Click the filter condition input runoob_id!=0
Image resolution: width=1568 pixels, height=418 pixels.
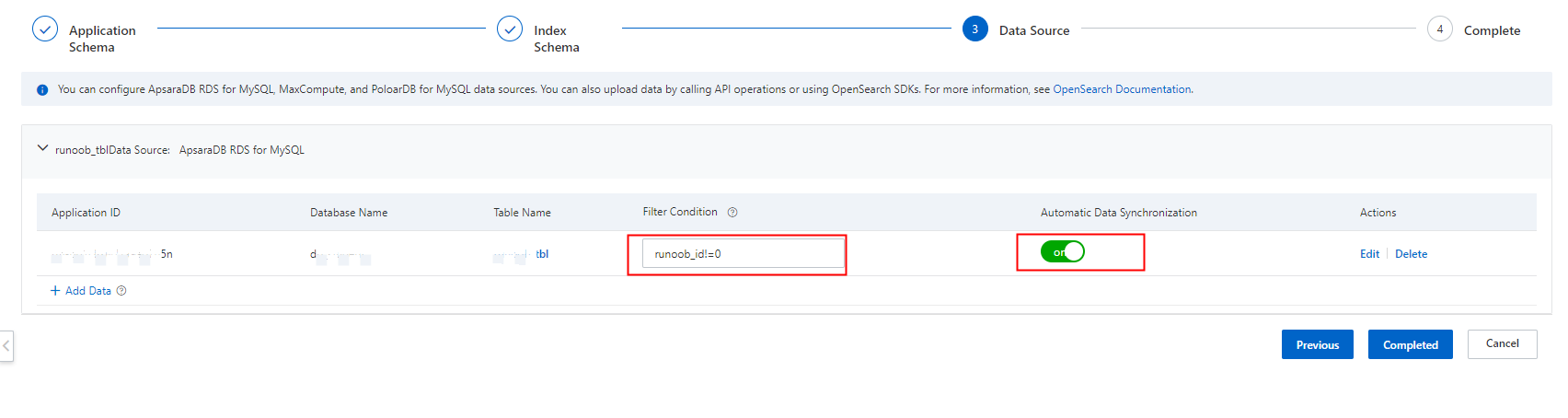744,253
